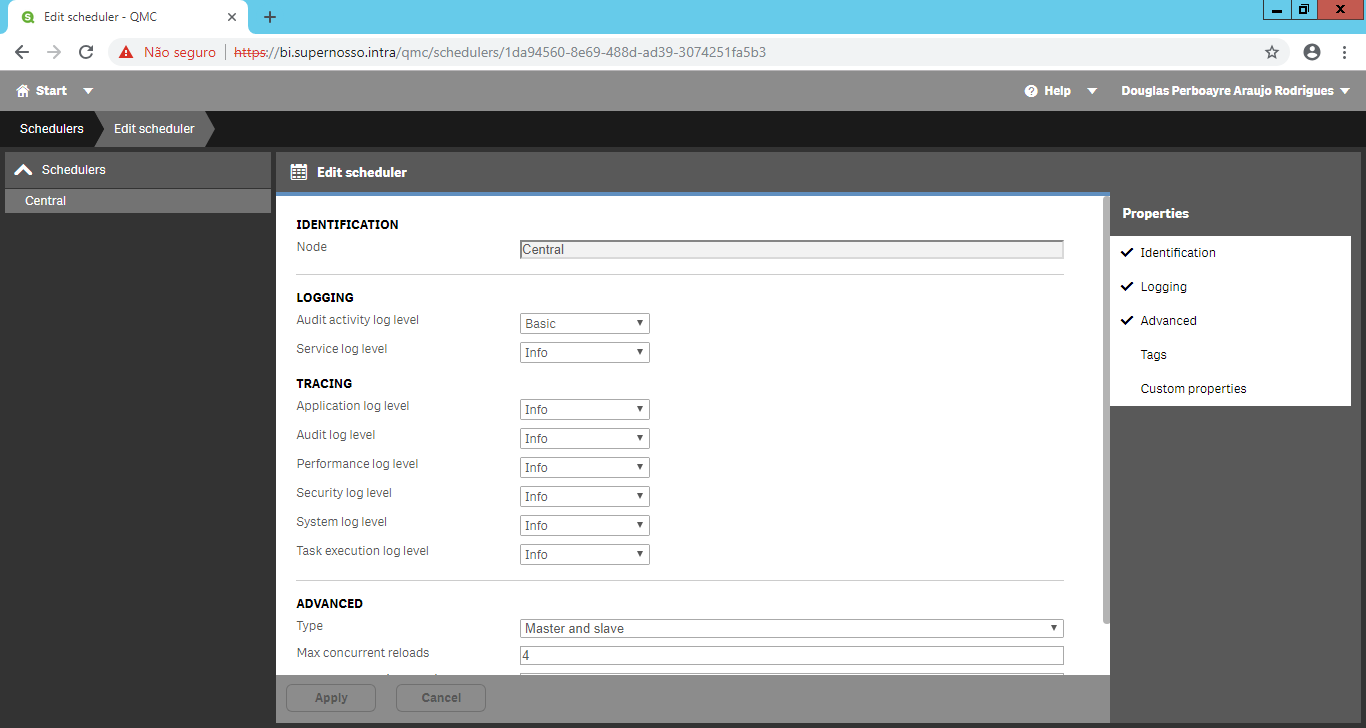Open the browser profile icon

tap(1312, 52)
